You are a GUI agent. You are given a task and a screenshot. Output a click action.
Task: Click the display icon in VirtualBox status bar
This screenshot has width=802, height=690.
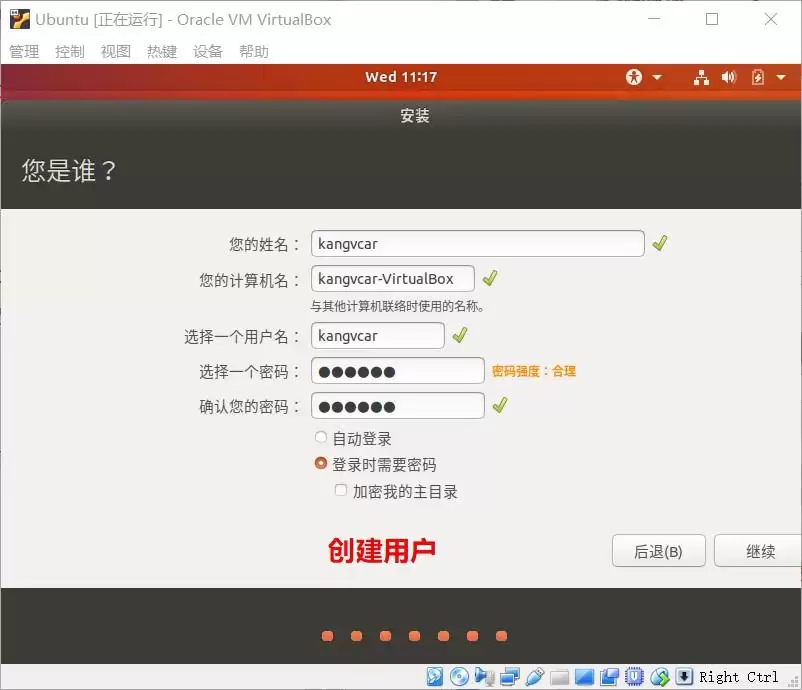(584, 676)
